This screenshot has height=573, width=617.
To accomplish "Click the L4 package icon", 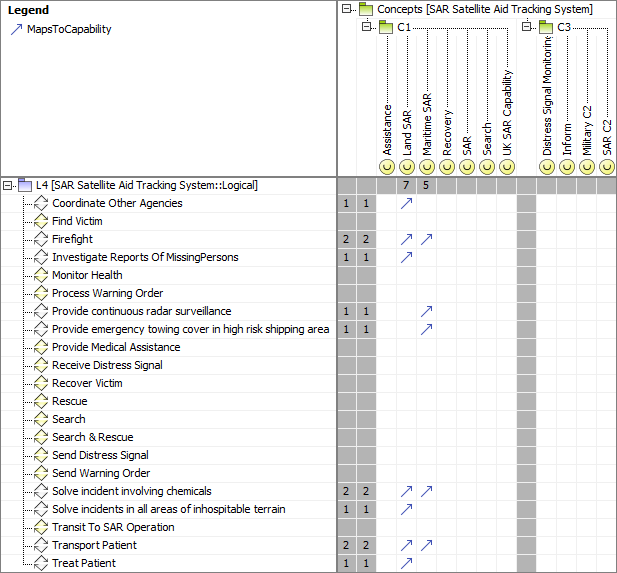I will pyautogui.click(x=25, y=185).
